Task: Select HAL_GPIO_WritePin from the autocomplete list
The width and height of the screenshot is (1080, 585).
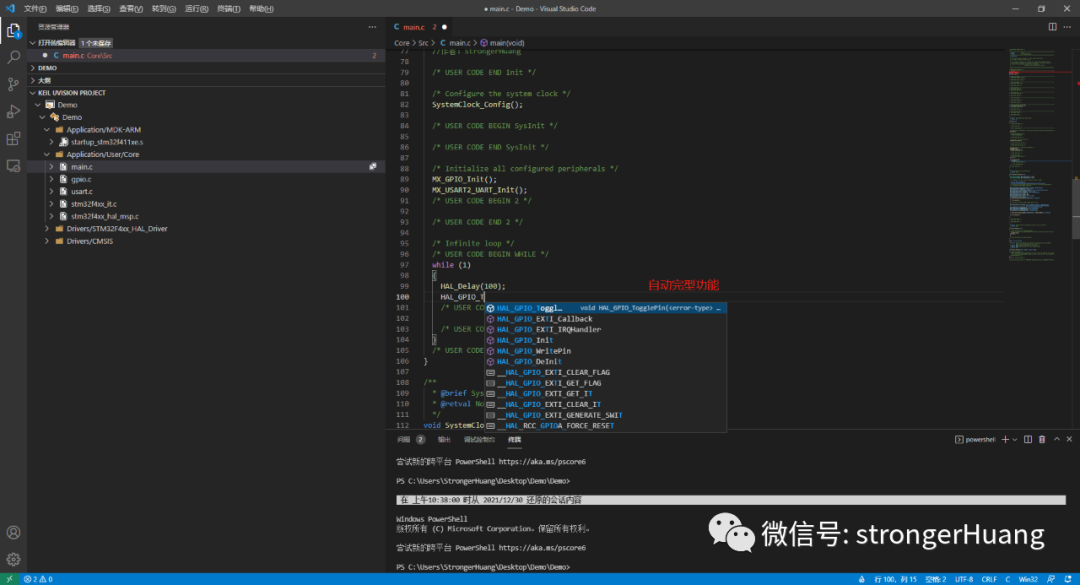Action: pos(533,351)
